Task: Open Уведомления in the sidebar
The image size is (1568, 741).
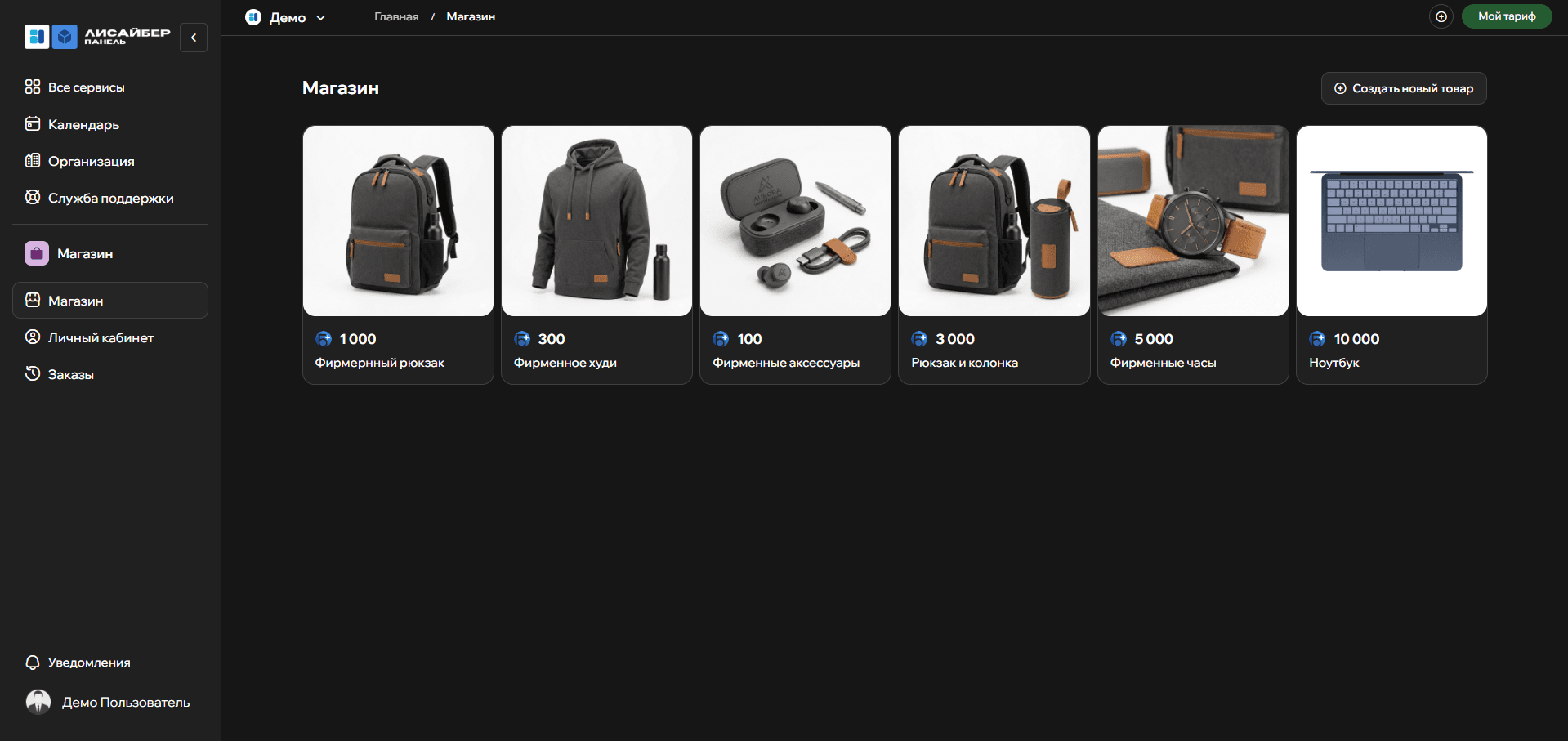Action: pyautogui.click(x=110, y=662)
